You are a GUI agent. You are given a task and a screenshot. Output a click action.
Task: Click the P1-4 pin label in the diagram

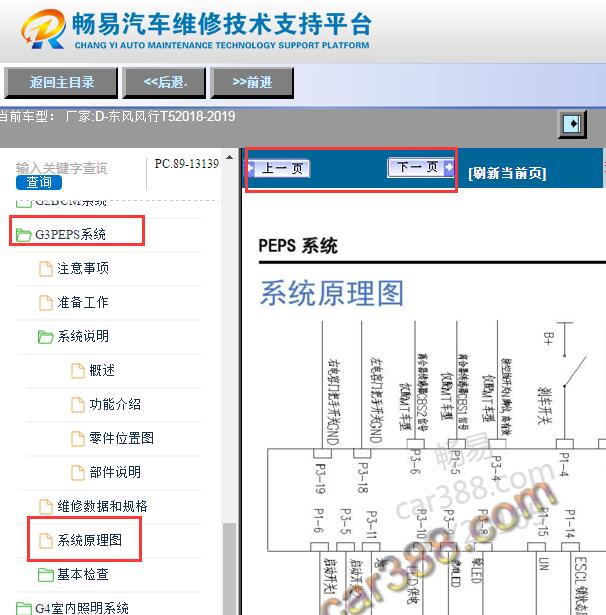coord(564,465)
